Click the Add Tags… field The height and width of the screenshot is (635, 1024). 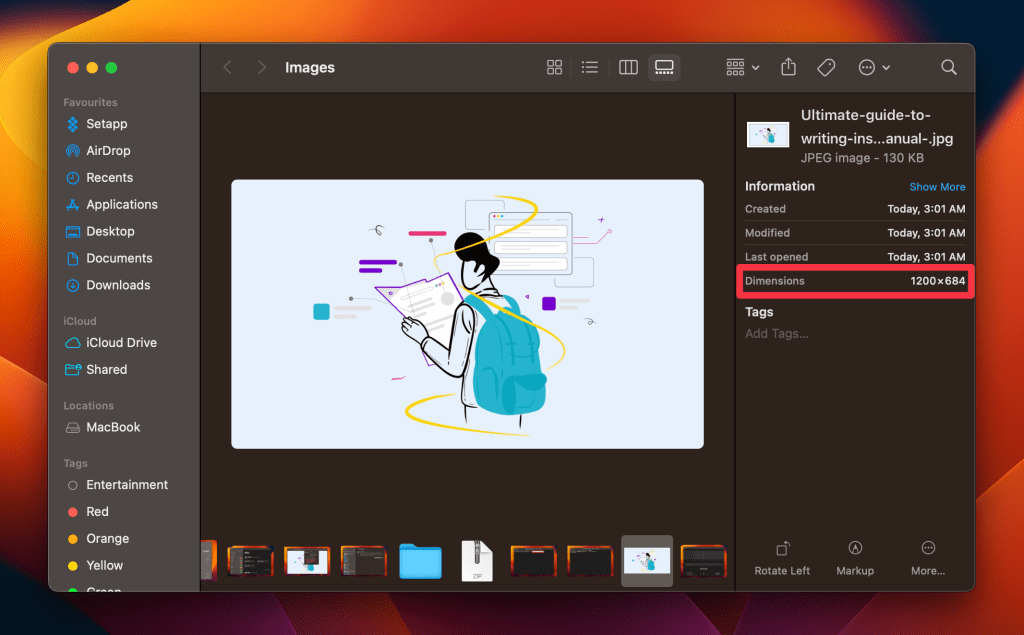[x=777, y=333]
